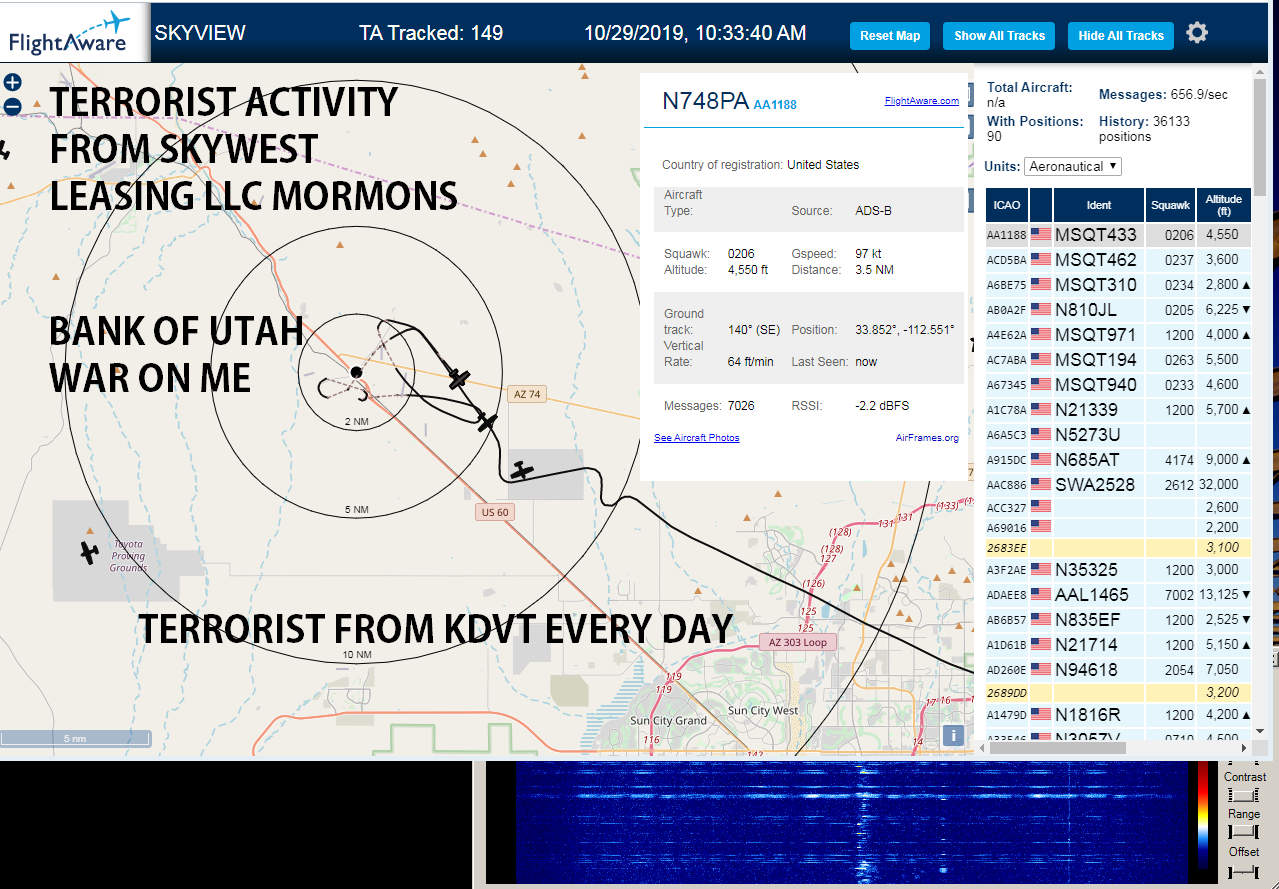Open SkyView settings gear
1279x889 pixels.
click(1197, 33)
